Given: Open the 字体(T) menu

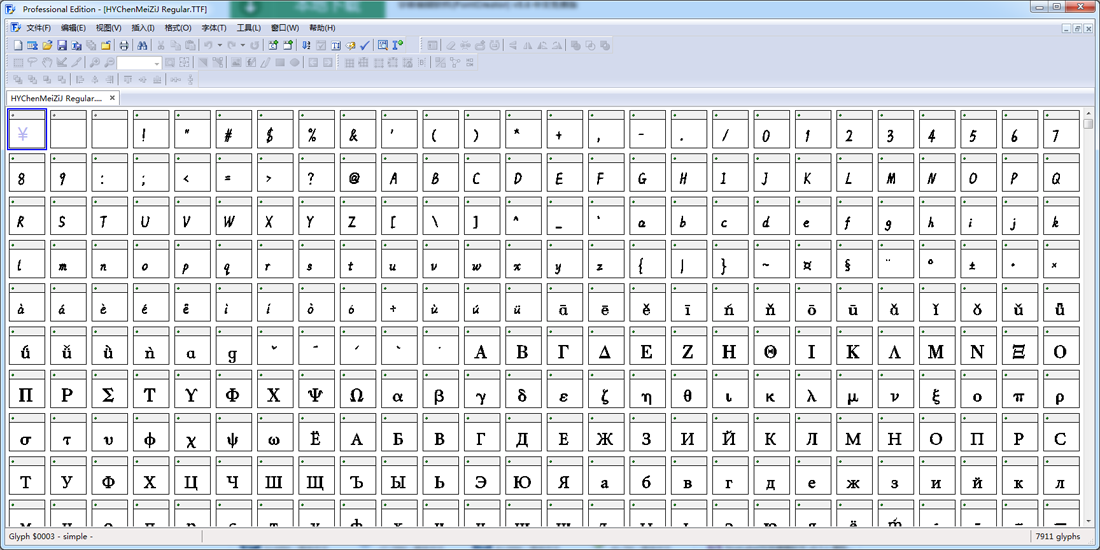Looking at the screenshot, I should click(214, 28).
